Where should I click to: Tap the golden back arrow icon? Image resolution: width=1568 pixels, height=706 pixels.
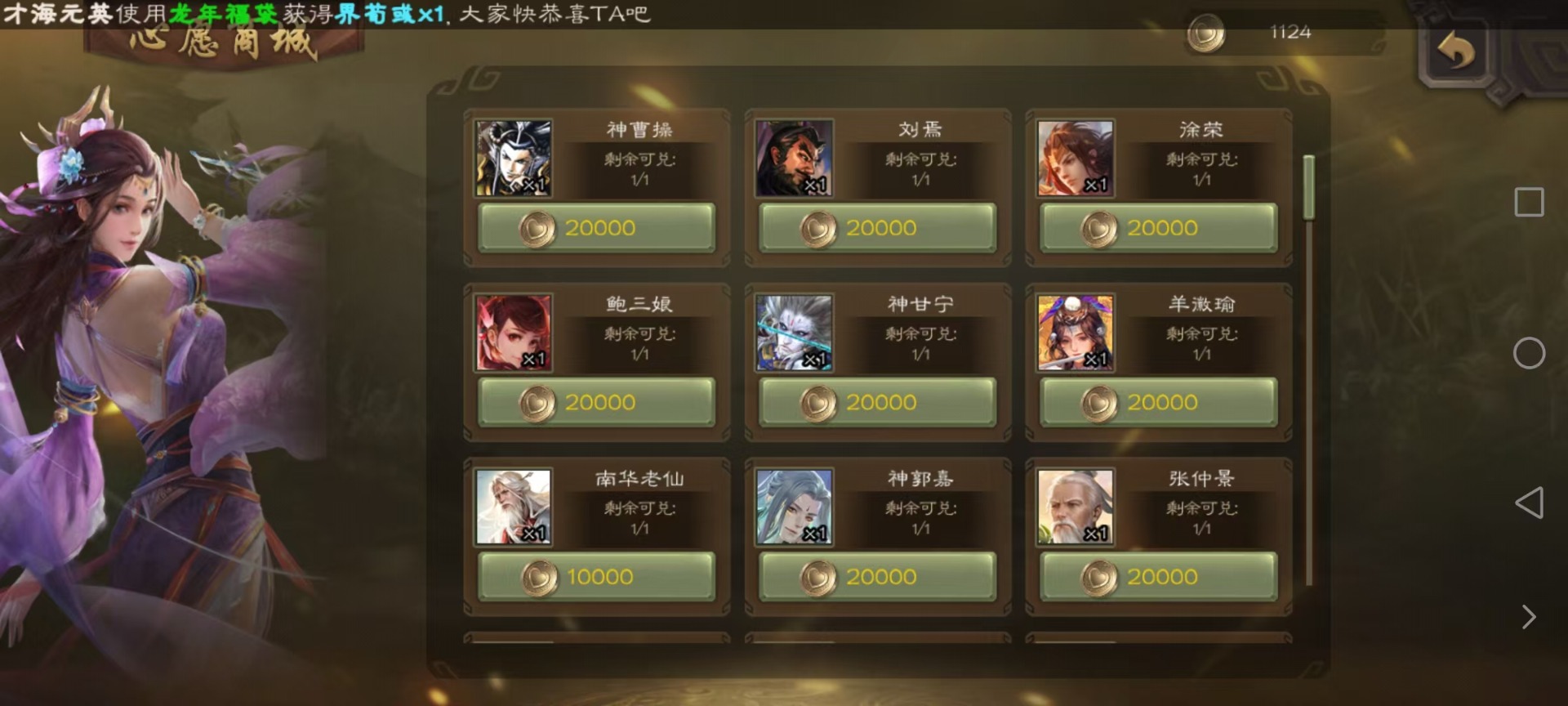point(1456,51)
